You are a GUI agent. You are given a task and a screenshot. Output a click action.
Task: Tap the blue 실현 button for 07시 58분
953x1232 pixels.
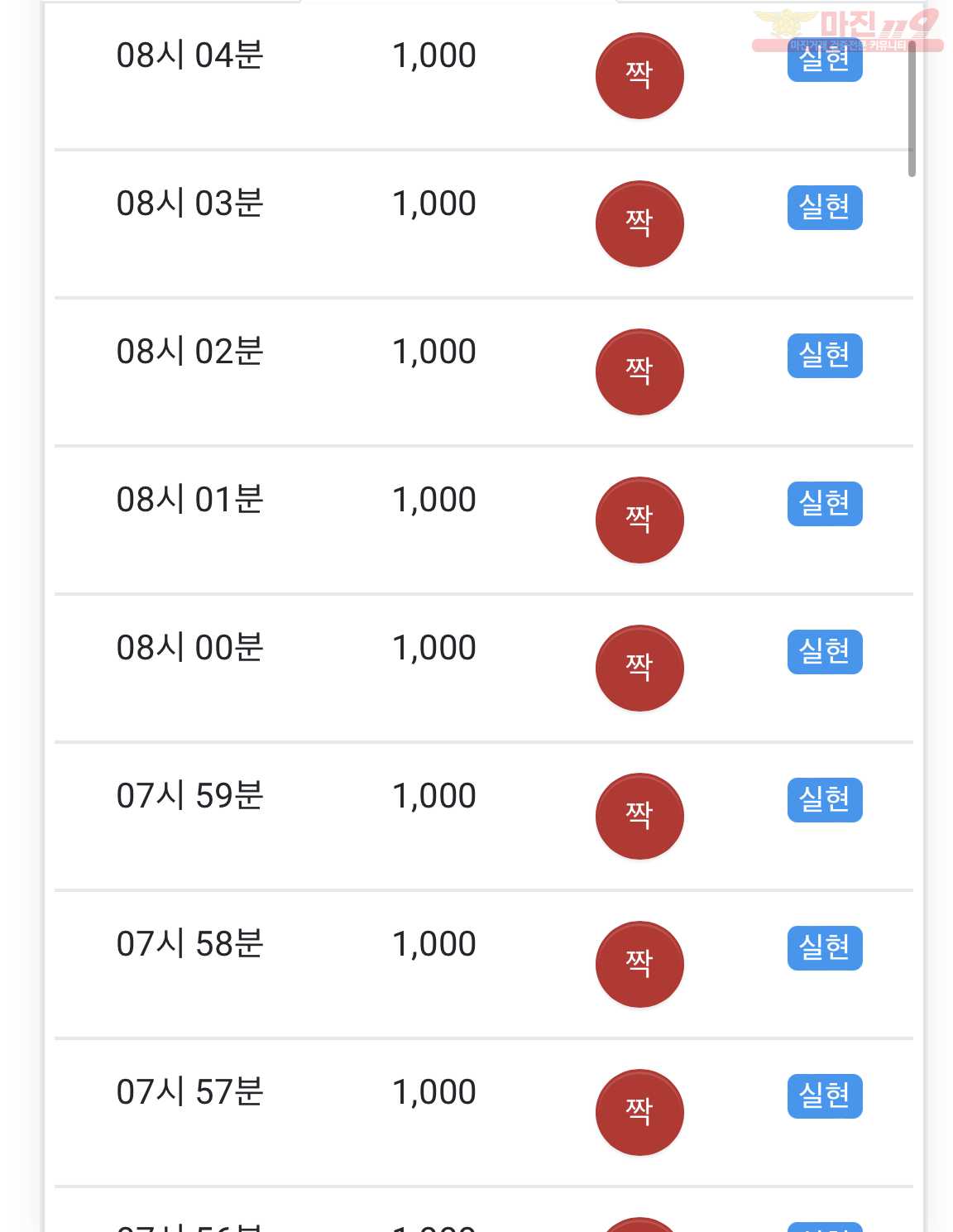click(x=825, y=948)
